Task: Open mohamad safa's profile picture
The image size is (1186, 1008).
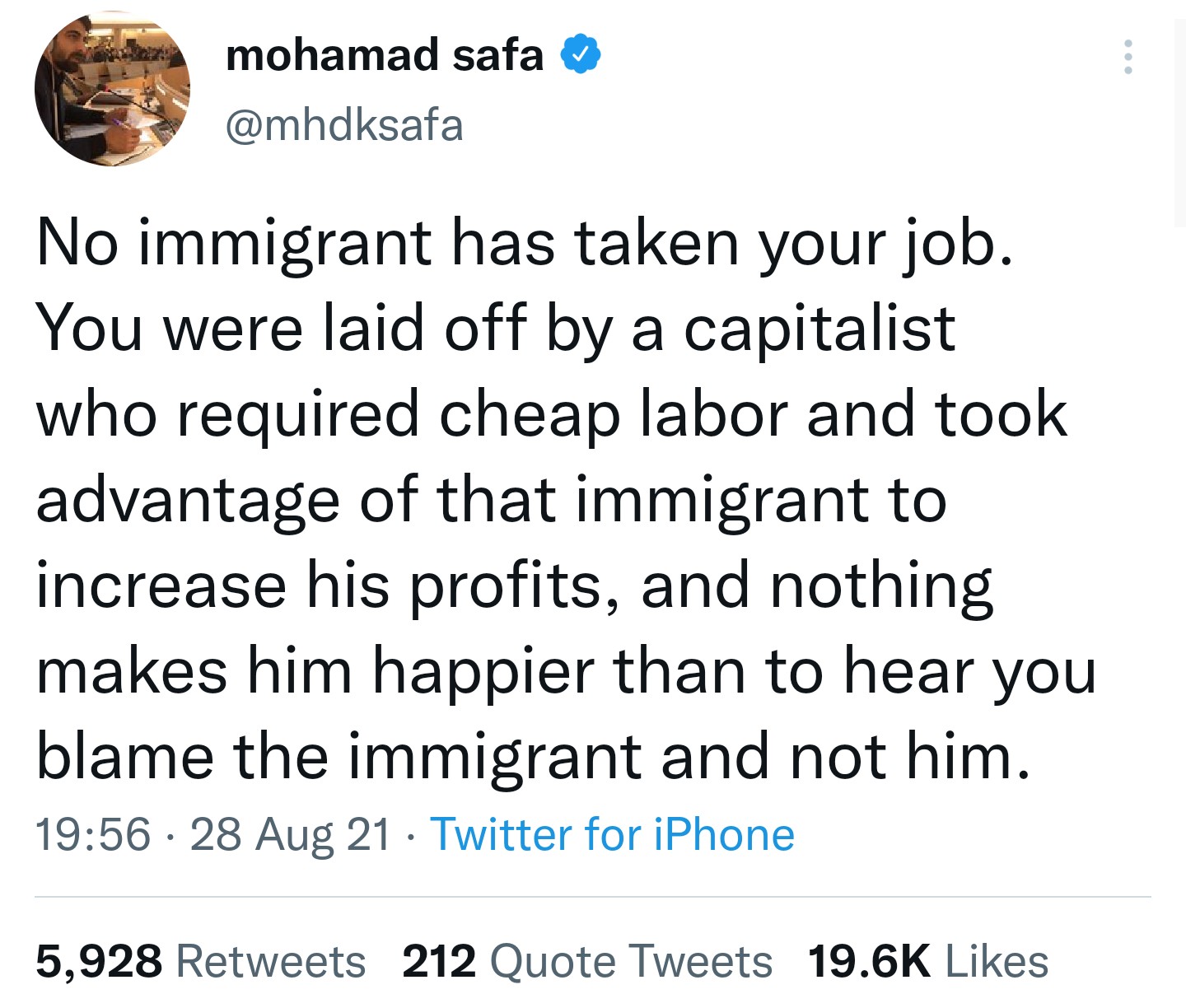Action: 112,89
